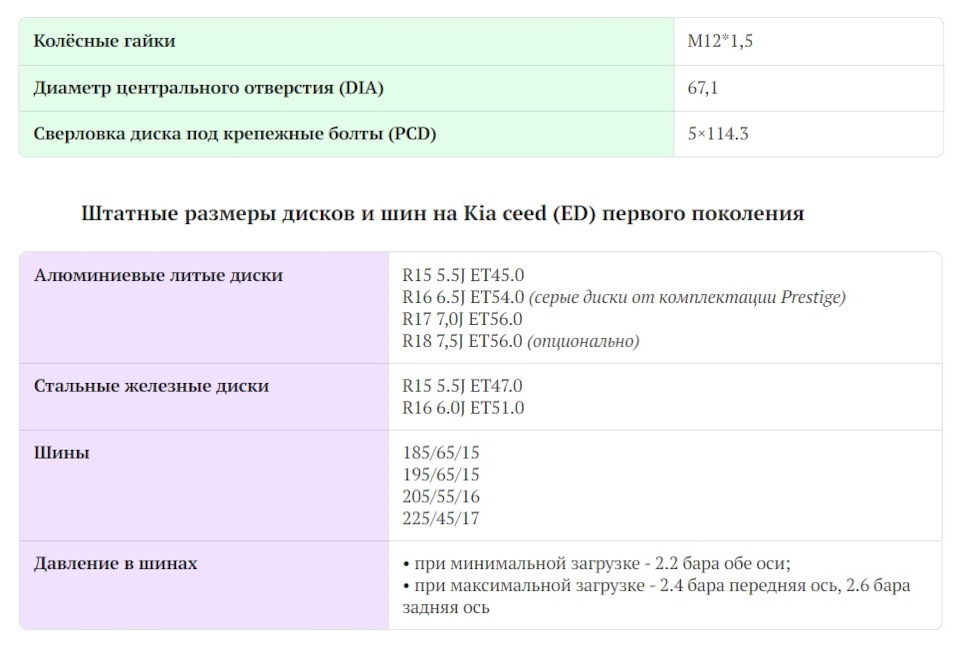The image size is (960, 656).
Task: Select the 'R16 6.0J ET51.0' steel entry
Action: click(463, 408)
